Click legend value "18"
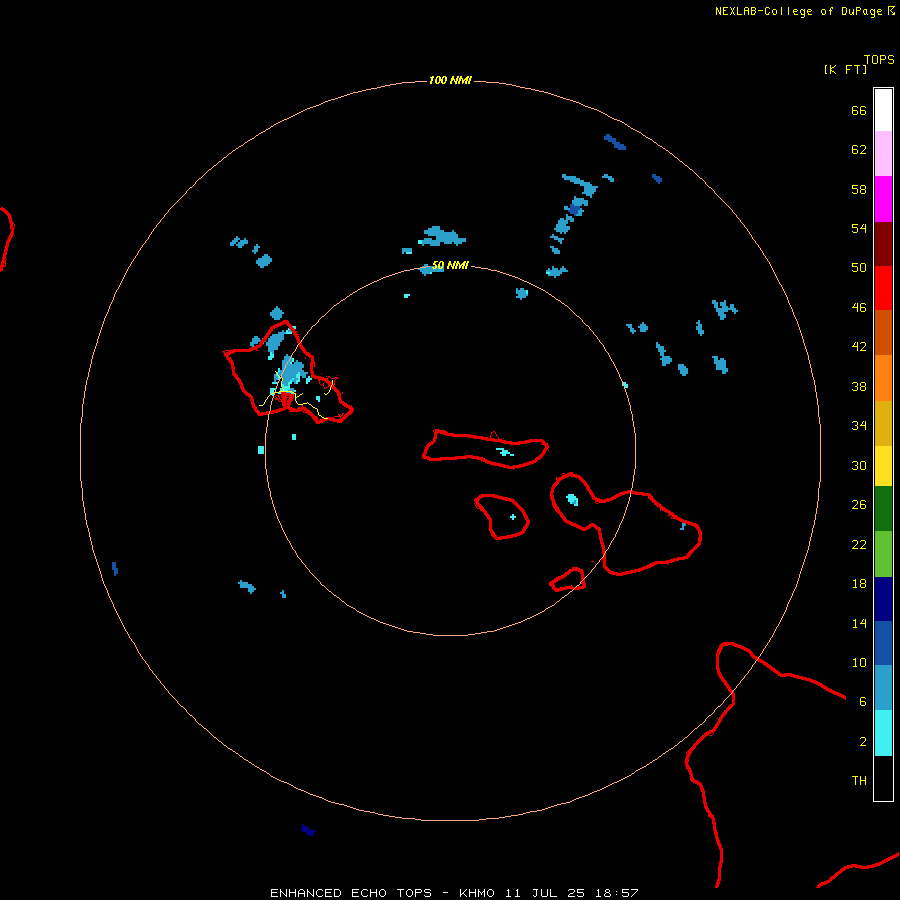 point(859,584)
